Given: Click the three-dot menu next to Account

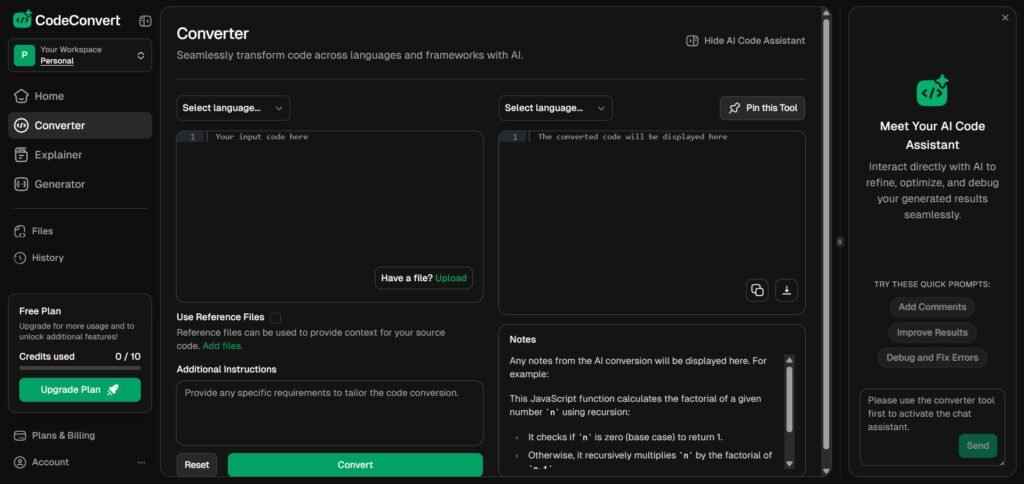Looking at the screenshot, I should [x=141, y=462].
